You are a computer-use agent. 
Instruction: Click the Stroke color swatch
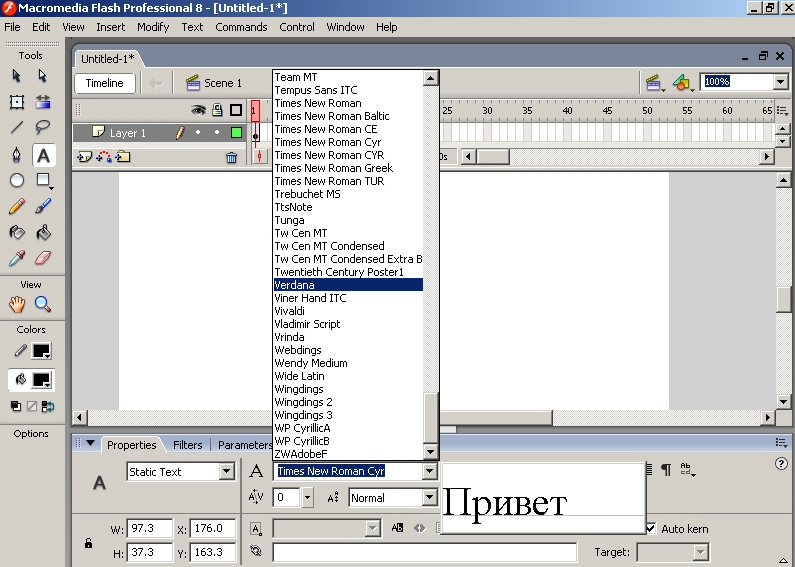(x=42, y=351)
